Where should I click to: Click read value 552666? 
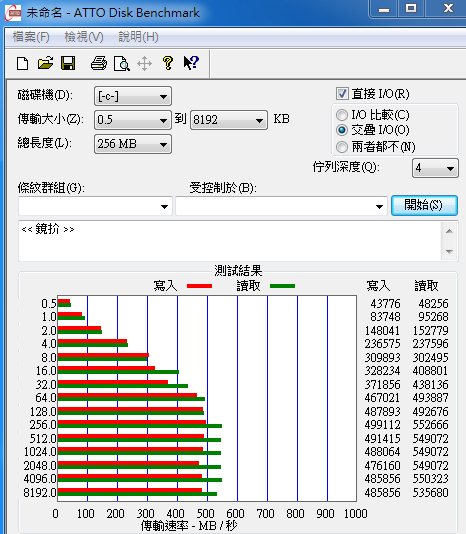coord(431,425)
